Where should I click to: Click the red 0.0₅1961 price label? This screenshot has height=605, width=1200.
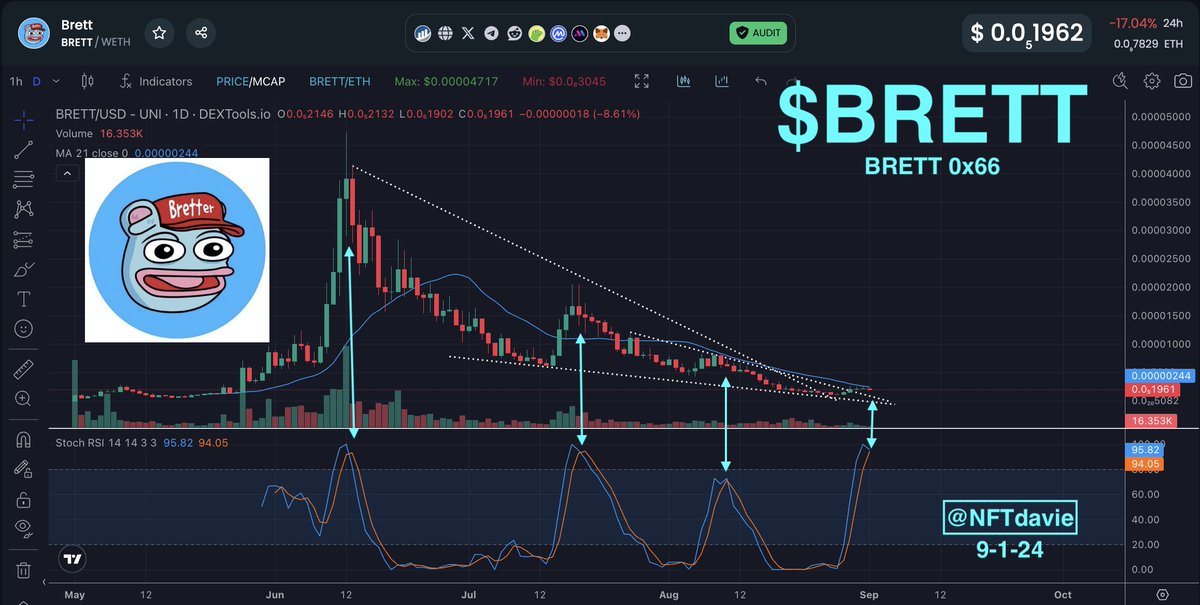(1152, 389)
